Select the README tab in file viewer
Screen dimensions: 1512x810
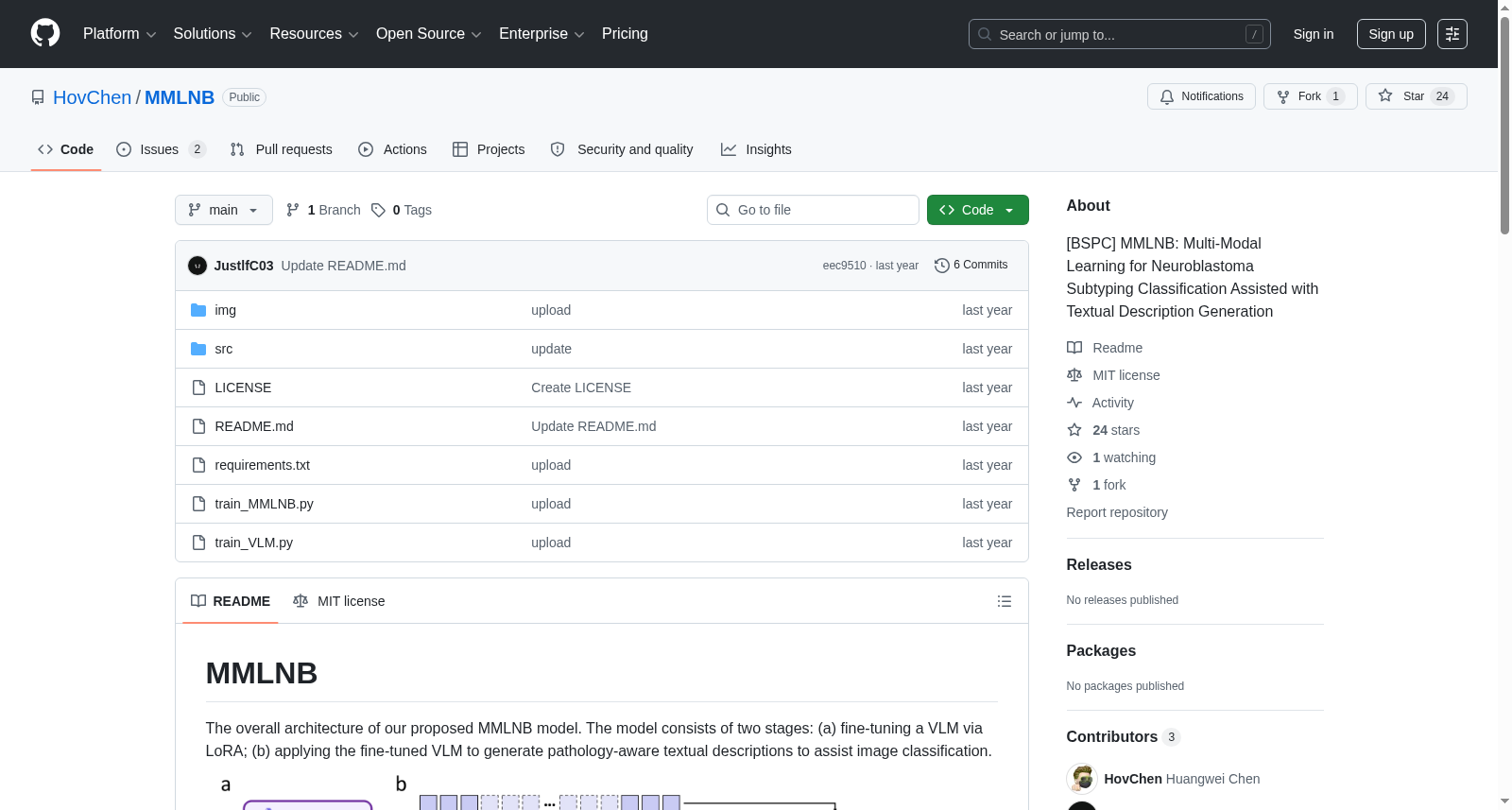click(231, 601)
